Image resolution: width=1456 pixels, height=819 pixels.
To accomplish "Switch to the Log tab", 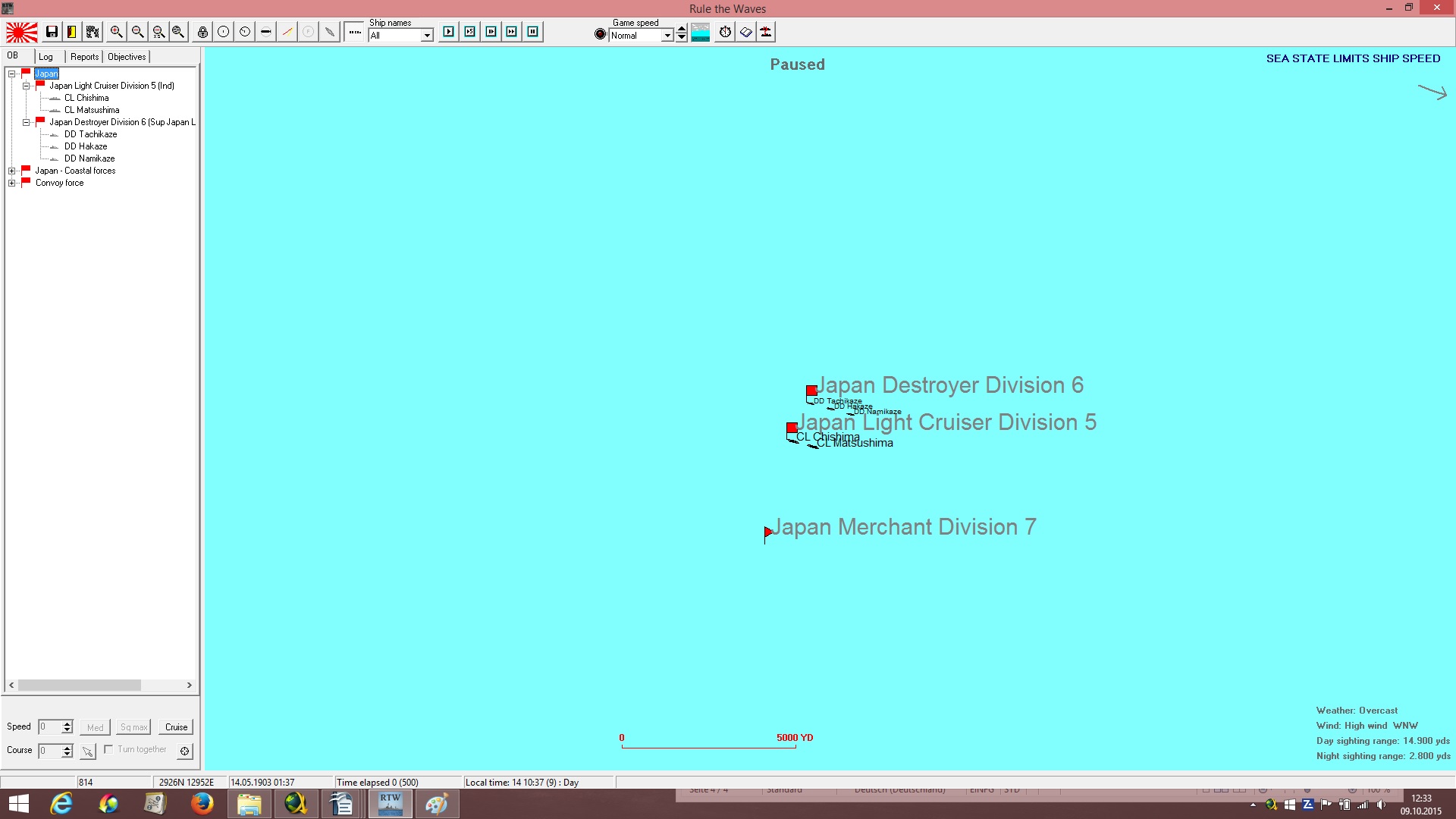I will pos(46,57).
